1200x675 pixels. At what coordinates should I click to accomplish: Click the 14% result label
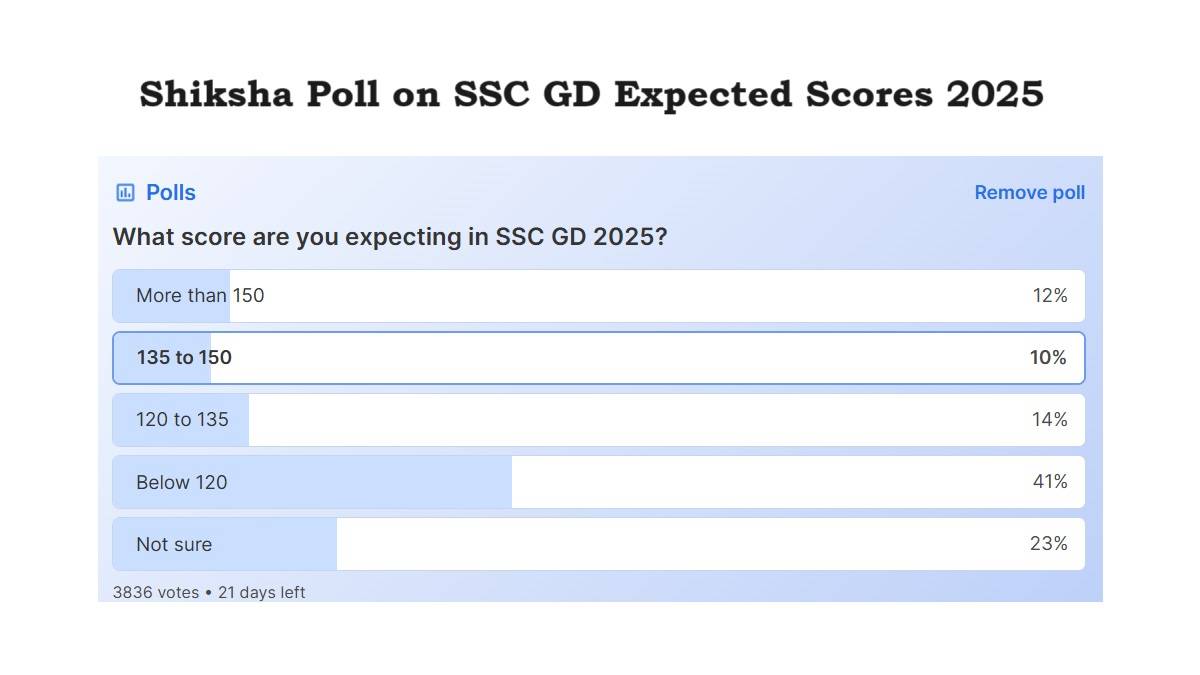coord(1052,419)
